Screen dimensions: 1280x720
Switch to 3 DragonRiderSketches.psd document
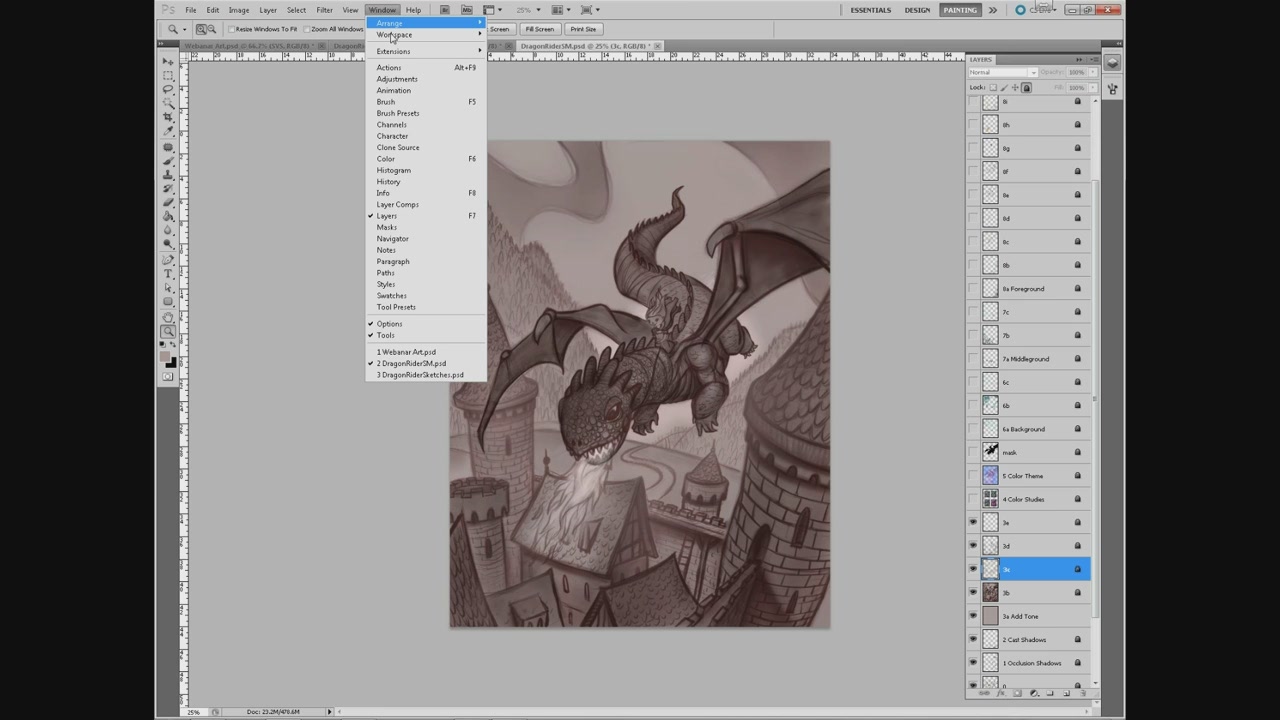coord(420,375)
